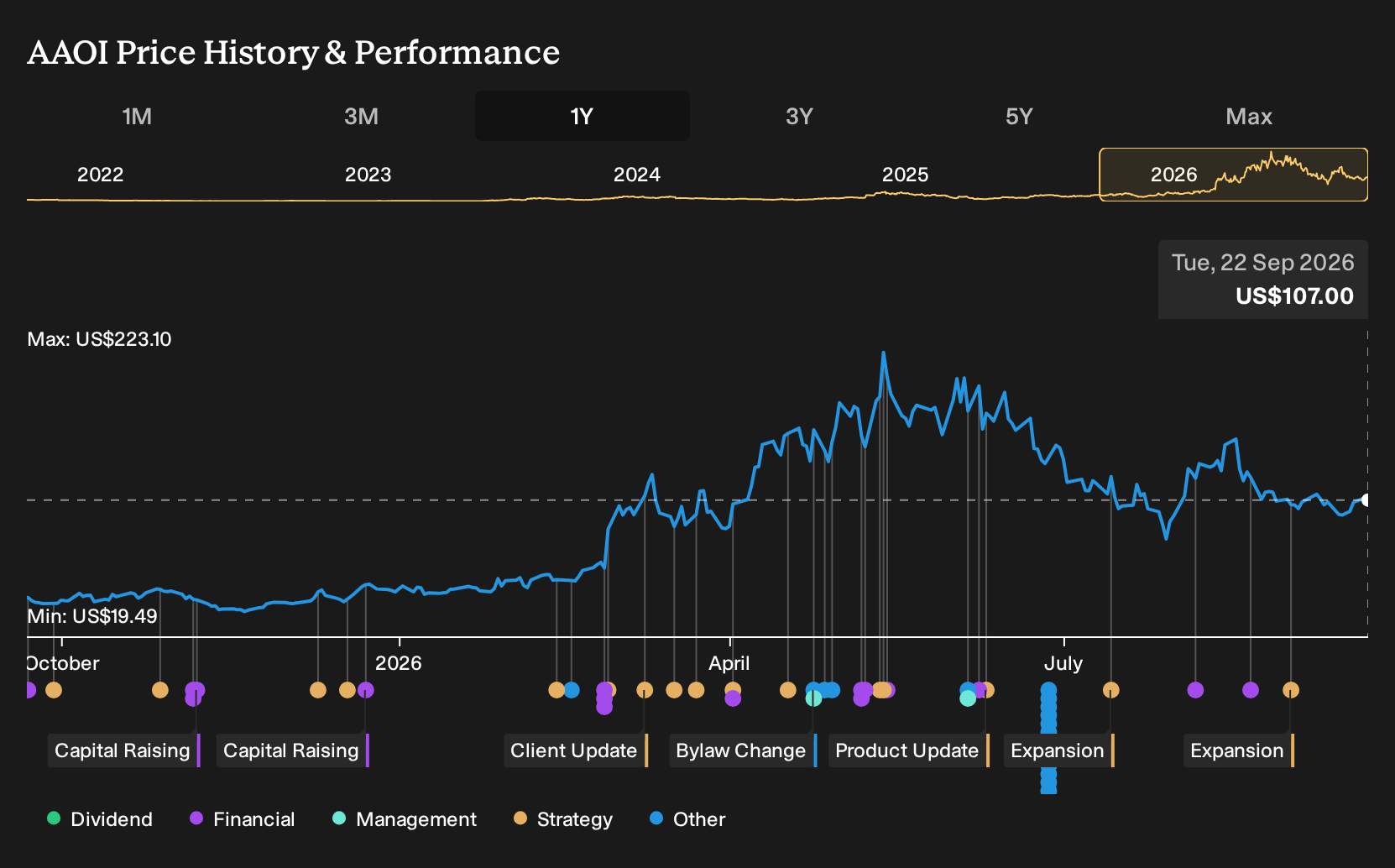Switch to the 1M time range

coord(137,116)
